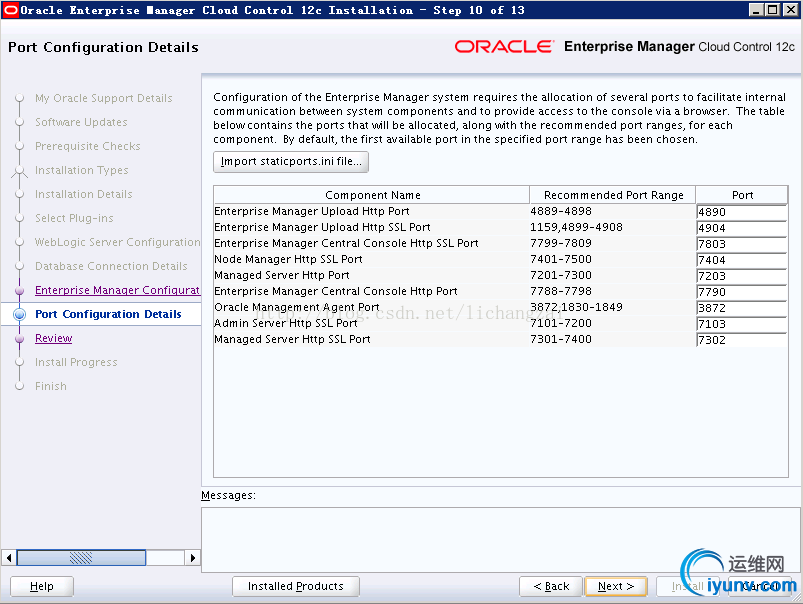This screenshot has height=604, width=803.
Task: Click Recommended Port Range column header
Action: [x=613, y=195]
